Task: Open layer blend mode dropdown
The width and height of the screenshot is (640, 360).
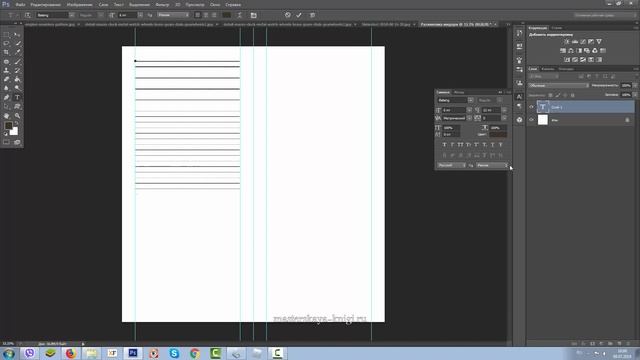Action: coord(558,85)
